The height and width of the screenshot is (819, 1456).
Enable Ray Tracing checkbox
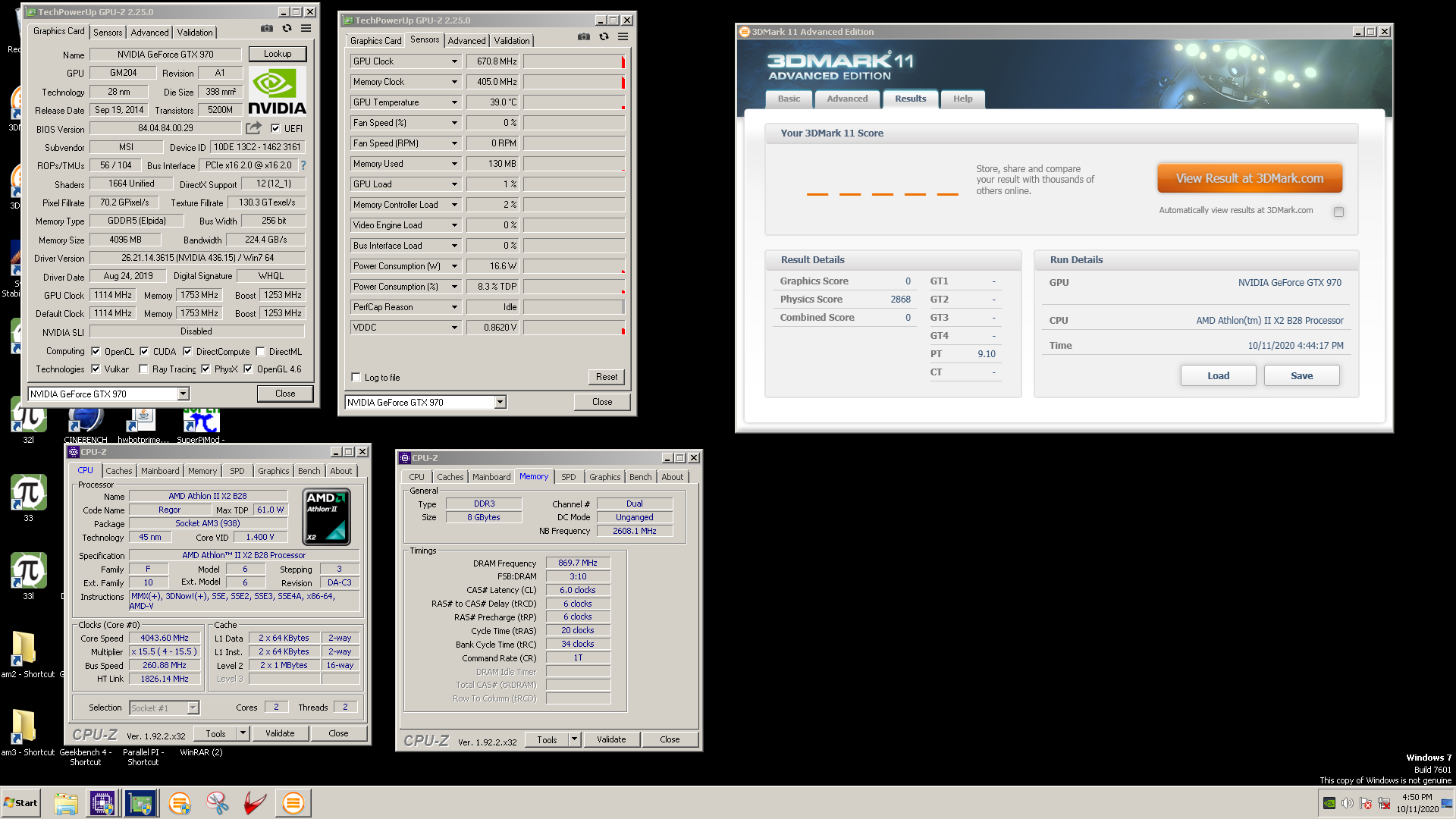[x=143, y=369]
